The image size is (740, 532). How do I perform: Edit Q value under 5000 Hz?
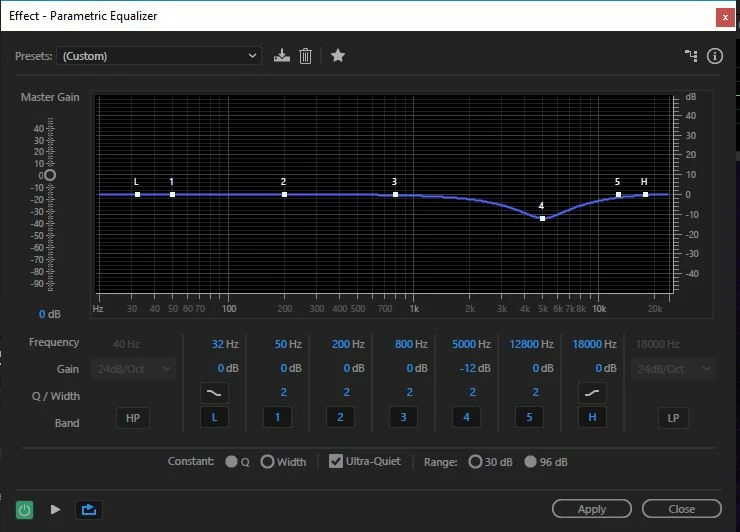472,392
